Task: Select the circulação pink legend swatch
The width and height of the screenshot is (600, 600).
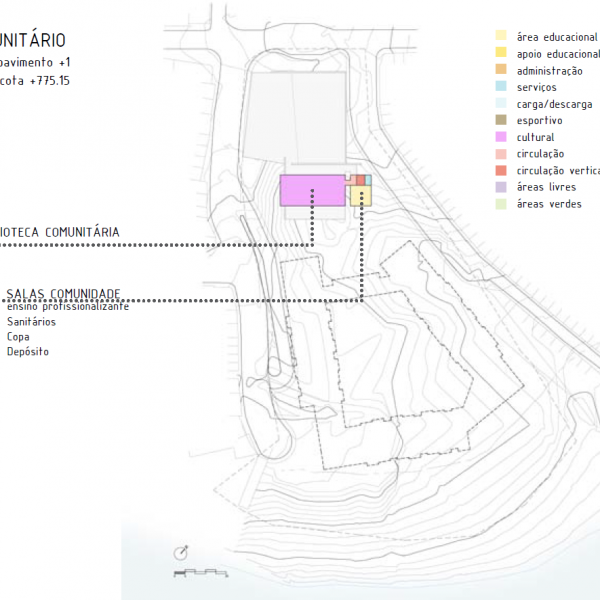Action: coord(501,153)
